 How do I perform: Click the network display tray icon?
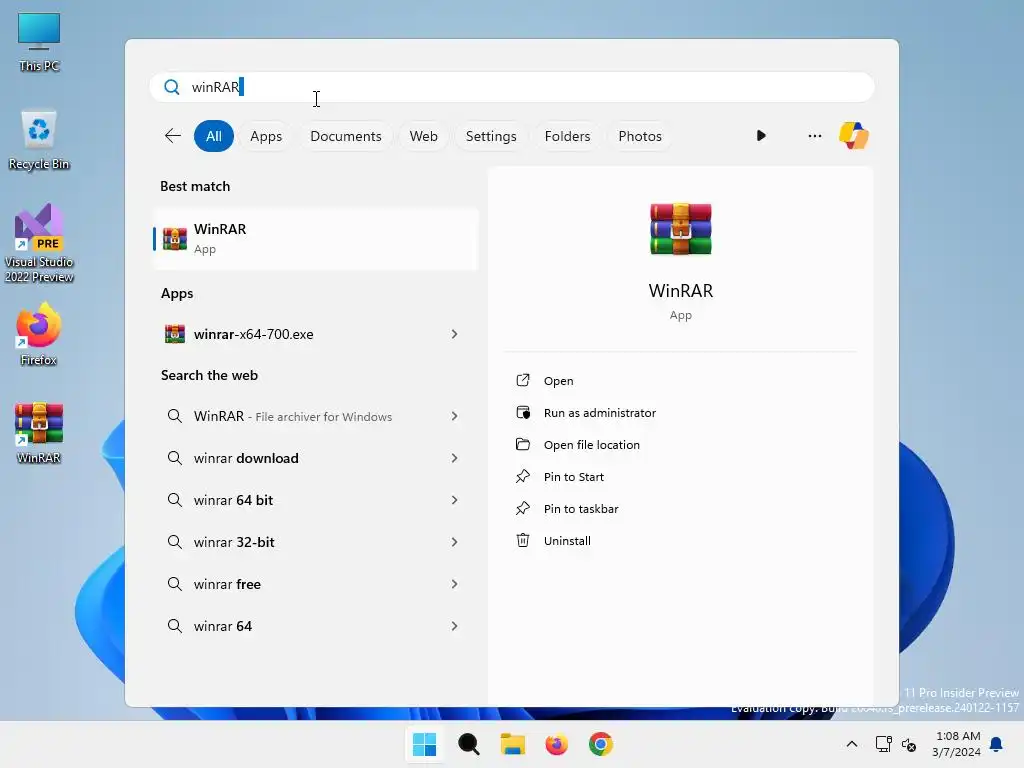883,744
